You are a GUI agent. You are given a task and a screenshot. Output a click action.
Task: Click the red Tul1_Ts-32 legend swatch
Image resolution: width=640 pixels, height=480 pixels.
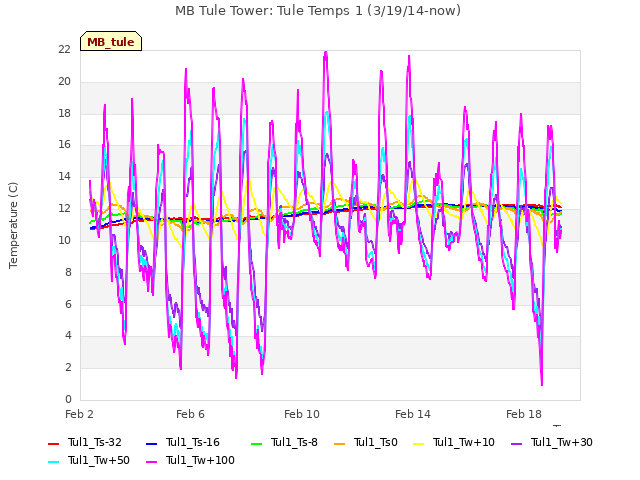point(53,444)
